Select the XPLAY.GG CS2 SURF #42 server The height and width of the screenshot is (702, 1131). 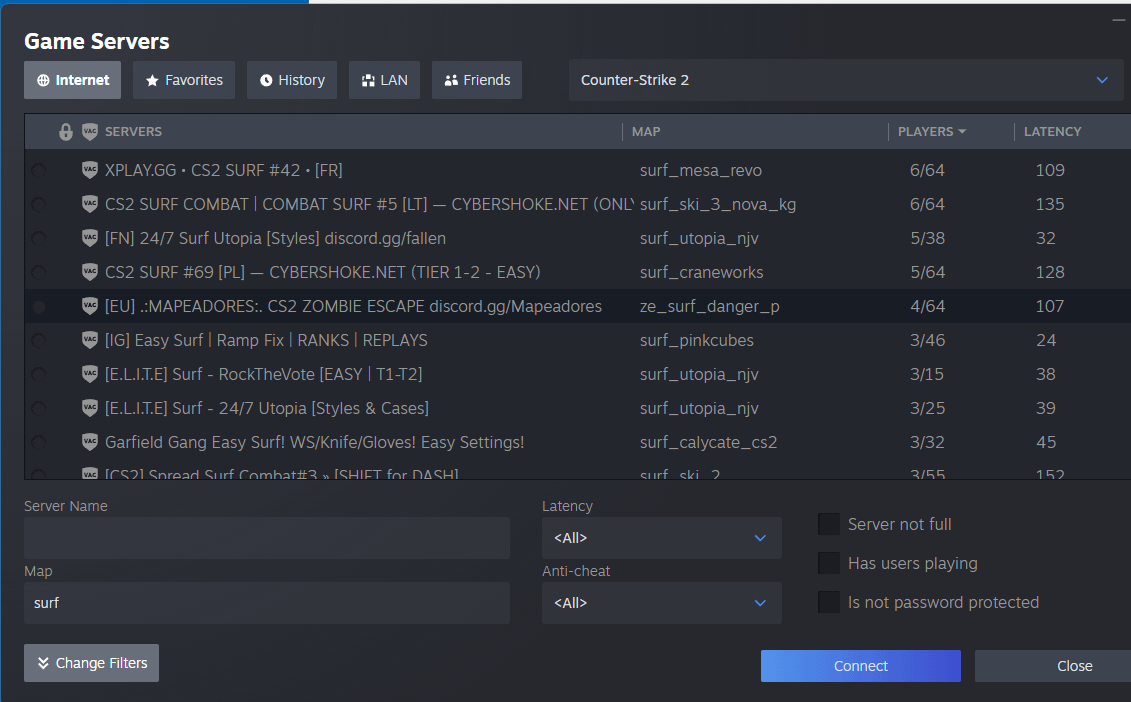[578, 170]
